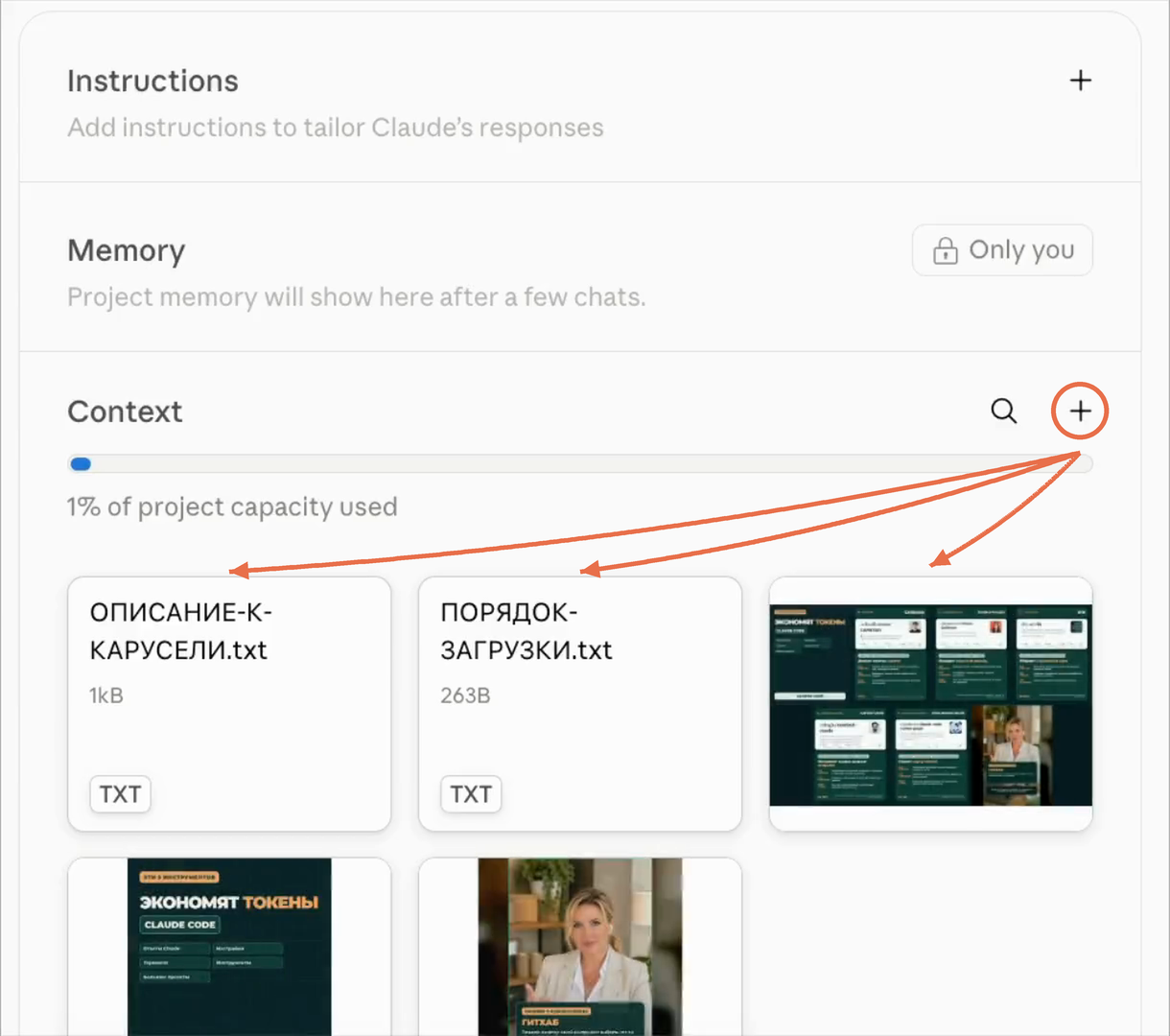Screen dimensions: 1170x1036
Task: Click the 1kB file size label
Action: tap(106, 695)
